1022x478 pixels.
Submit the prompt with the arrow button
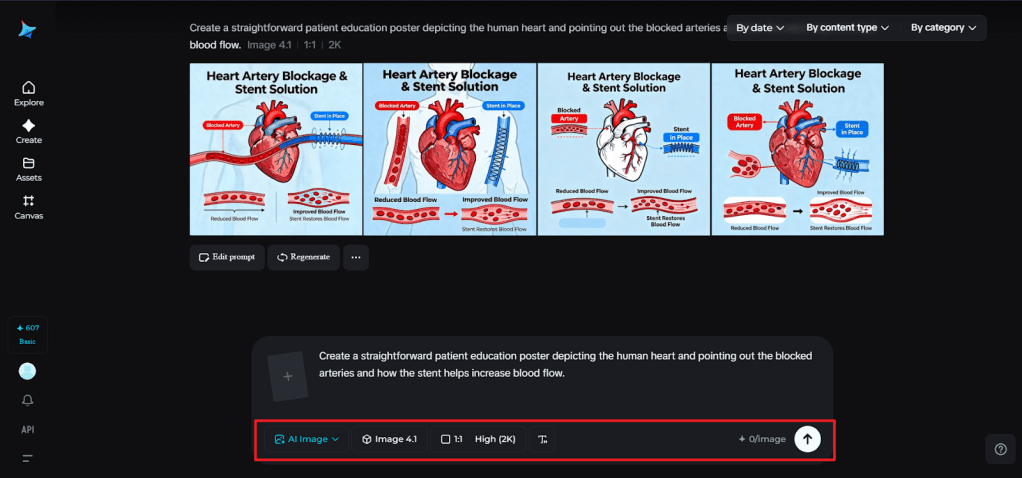point(807,439)
